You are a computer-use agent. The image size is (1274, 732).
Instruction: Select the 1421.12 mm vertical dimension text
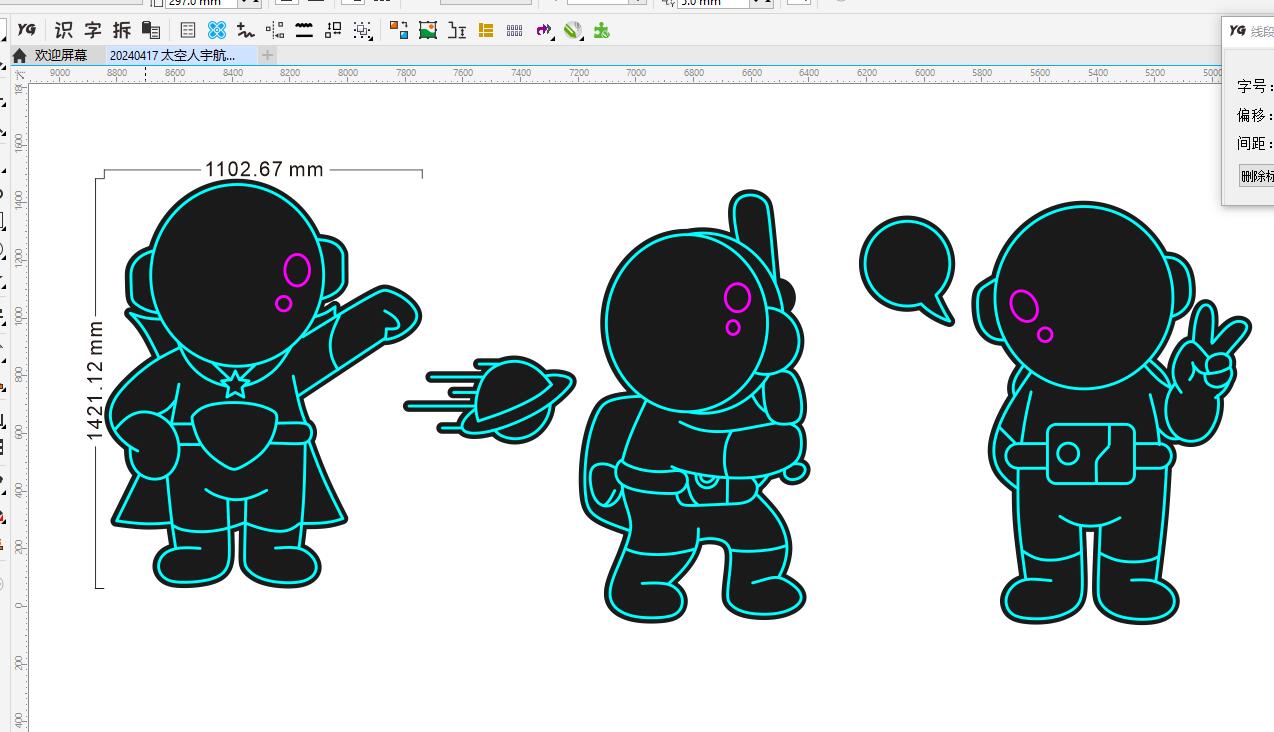tap(95, 380)
